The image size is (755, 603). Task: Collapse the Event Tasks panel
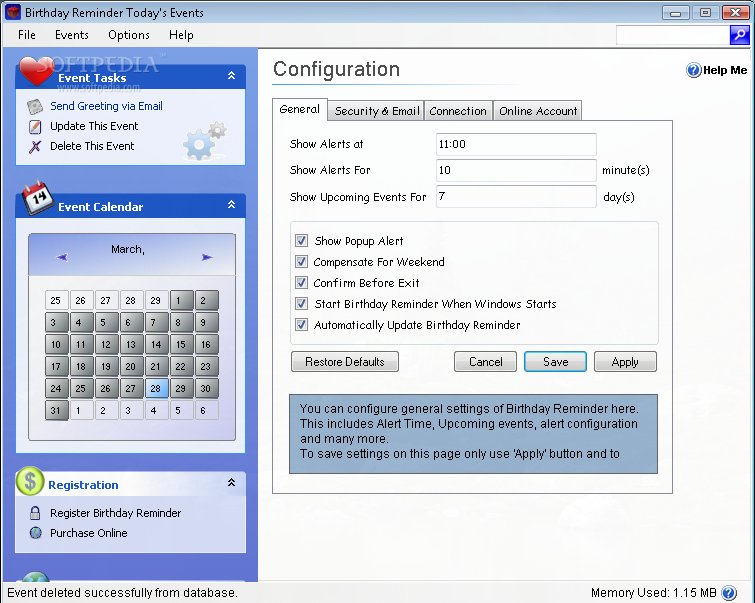232,76
